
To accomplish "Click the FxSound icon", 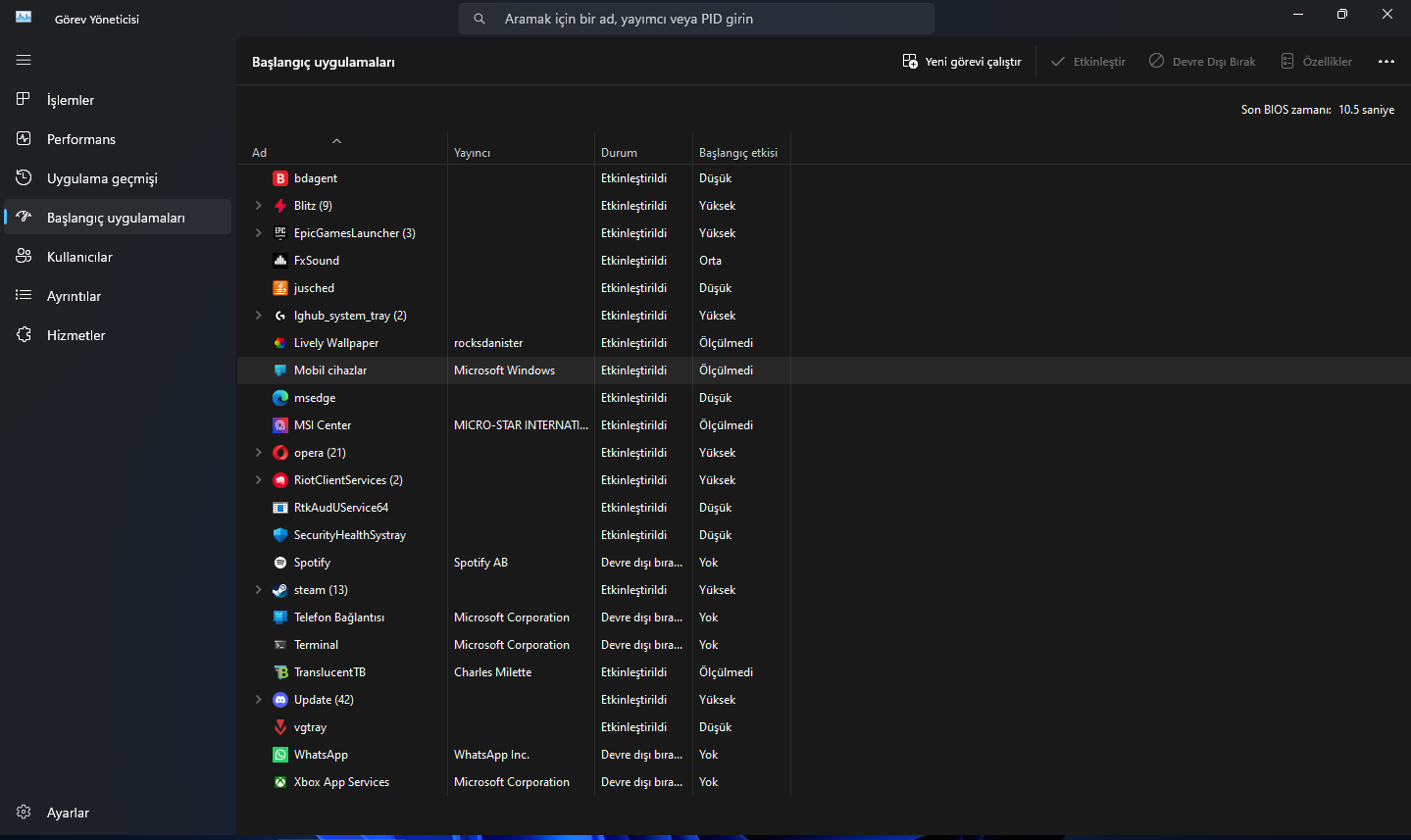I will click(280, 261).
